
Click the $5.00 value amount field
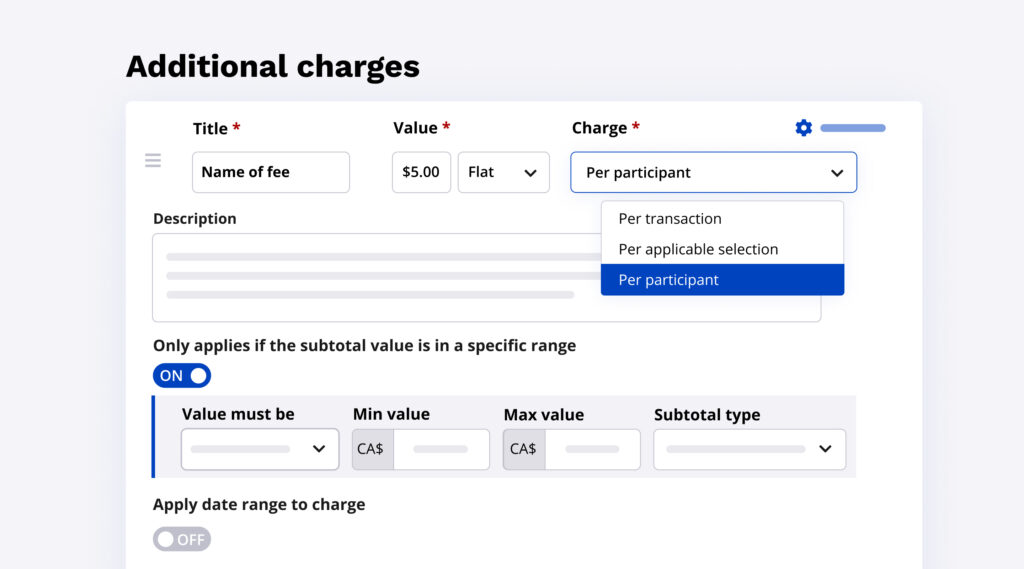coord(421,172)
